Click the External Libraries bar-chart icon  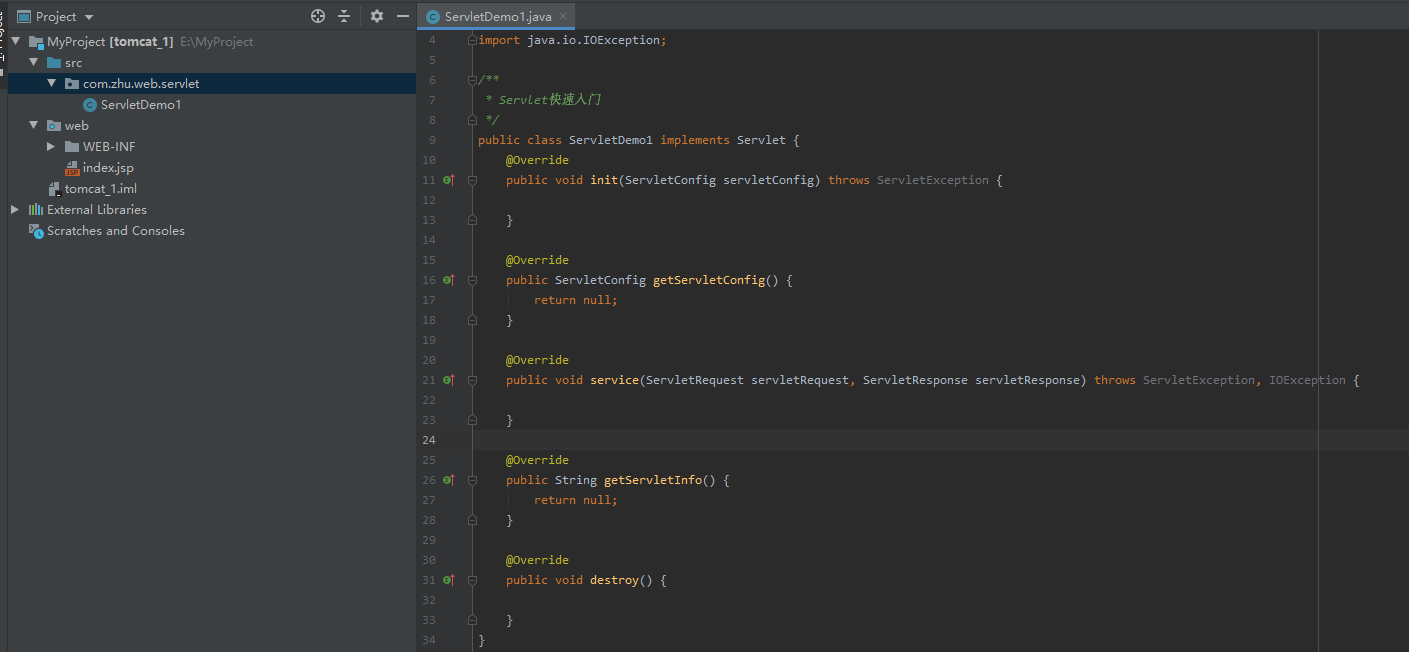[x=36, y=210]
